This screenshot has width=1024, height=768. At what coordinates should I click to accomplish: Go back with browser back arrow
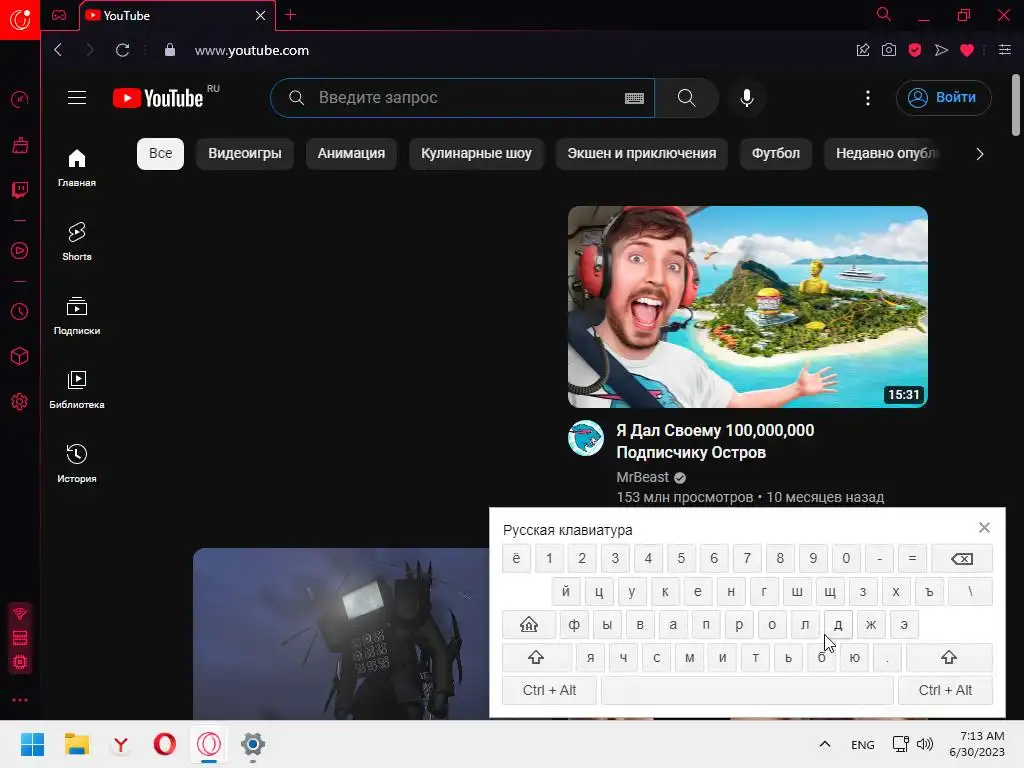[x=58, y=50]
